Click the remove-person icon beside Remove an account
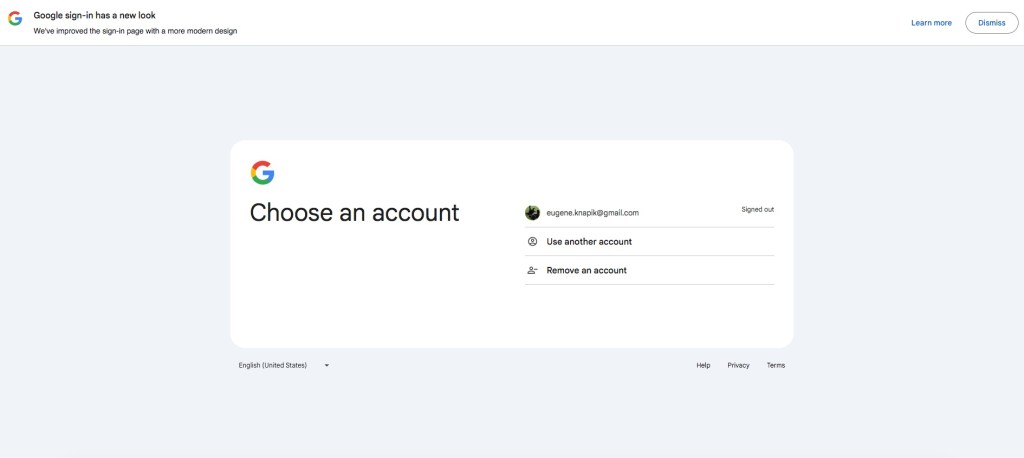 pyautogui.click(x=532, y=270)
